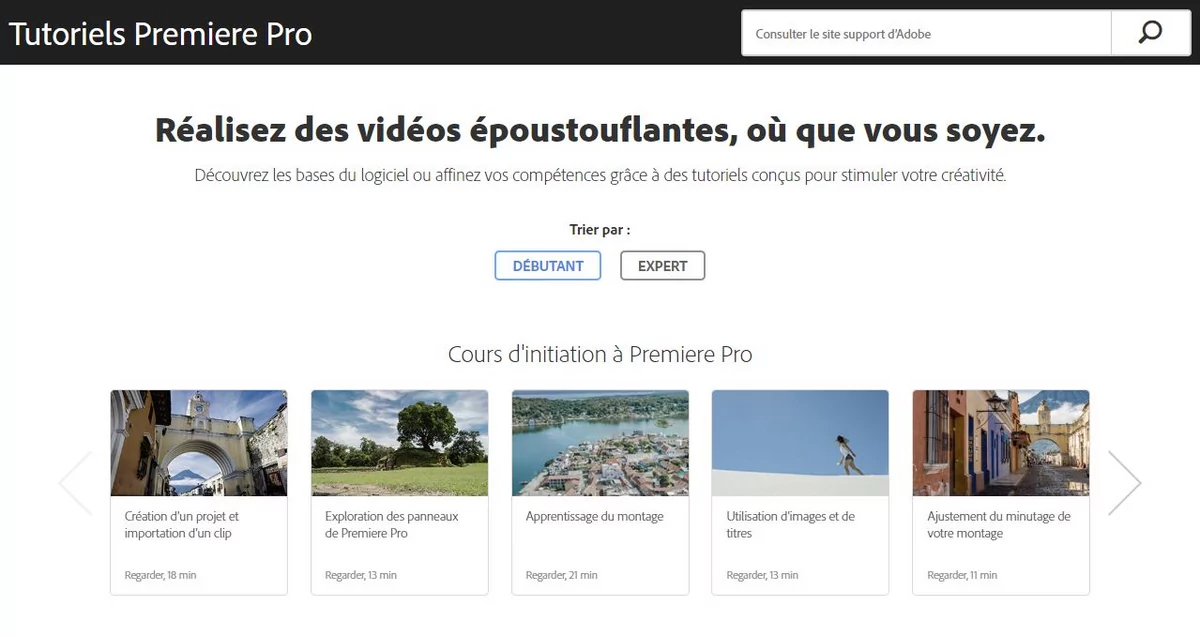Open the tree thumbnail for Exploration des panneaux

coord(400,443)
